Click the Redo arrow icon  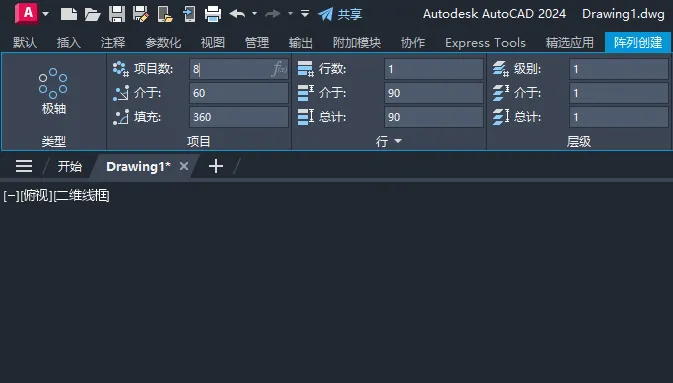tap(273, 14)
